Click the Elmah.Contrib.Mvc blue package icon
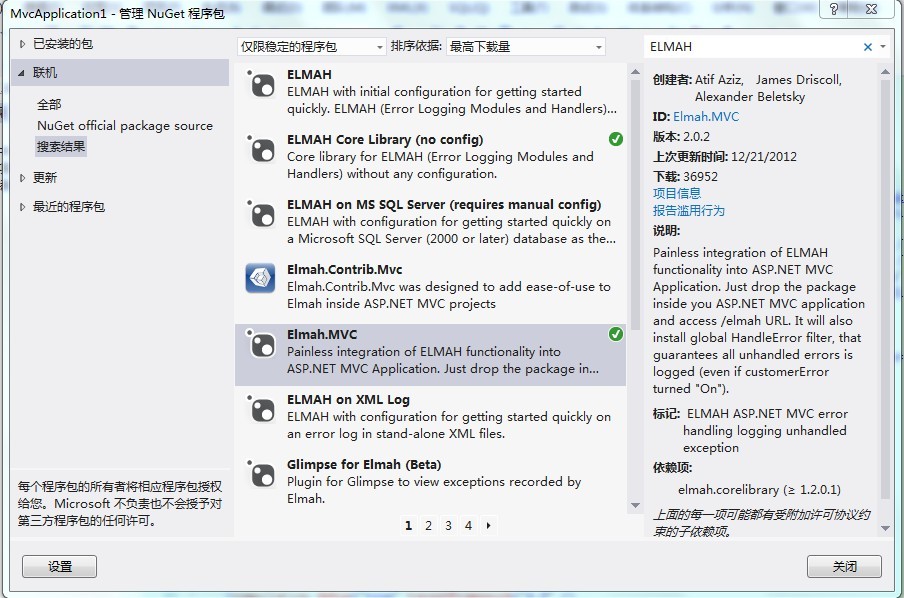 (x=261, y=279)
